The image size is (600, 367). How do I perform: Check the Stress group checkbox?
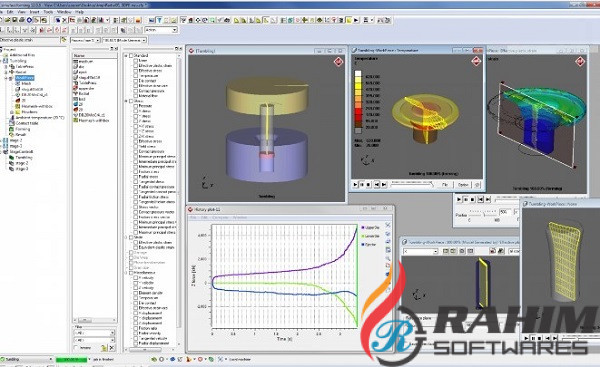131,101
